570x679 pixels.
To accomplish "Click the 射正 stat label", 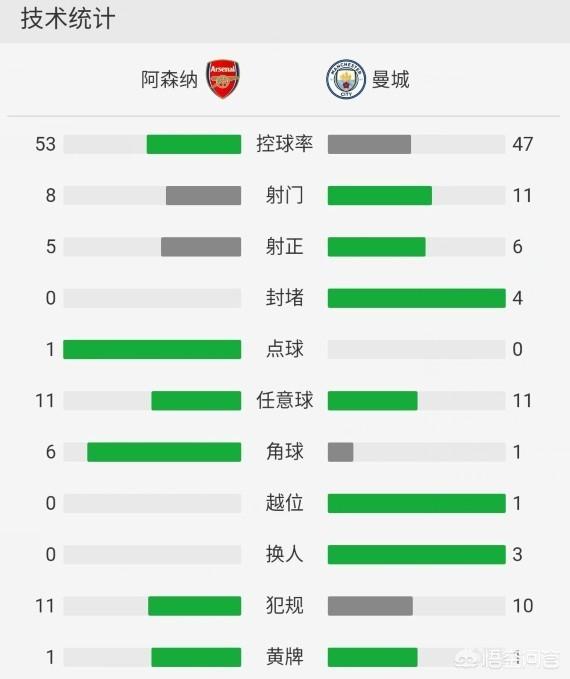I will point(285,246).
